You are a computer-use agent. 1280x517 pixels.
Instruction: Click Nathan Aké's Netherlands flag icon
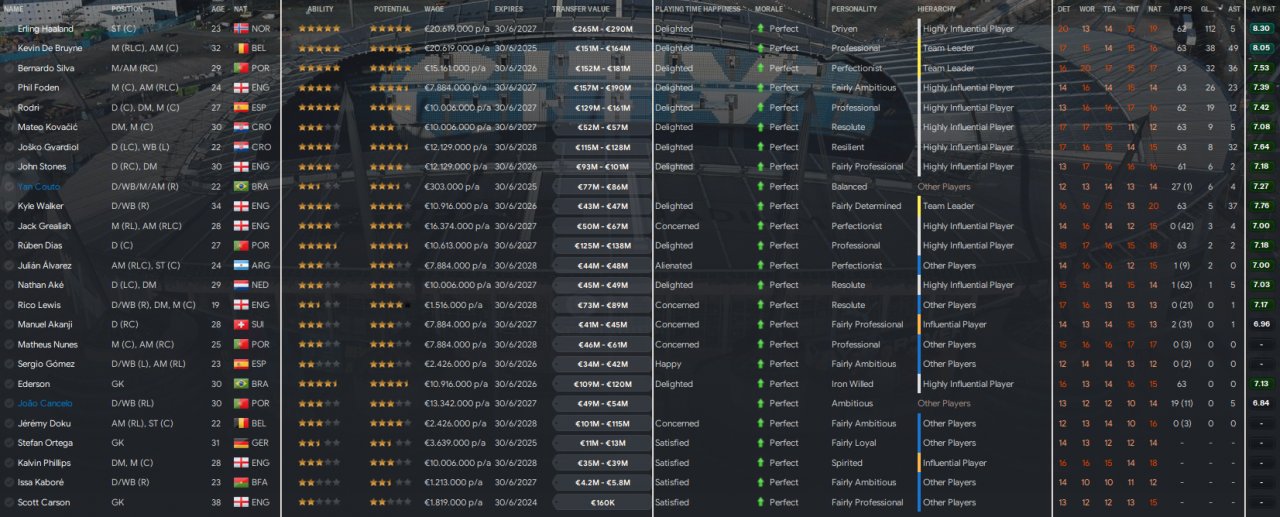[x=241, y=285]
